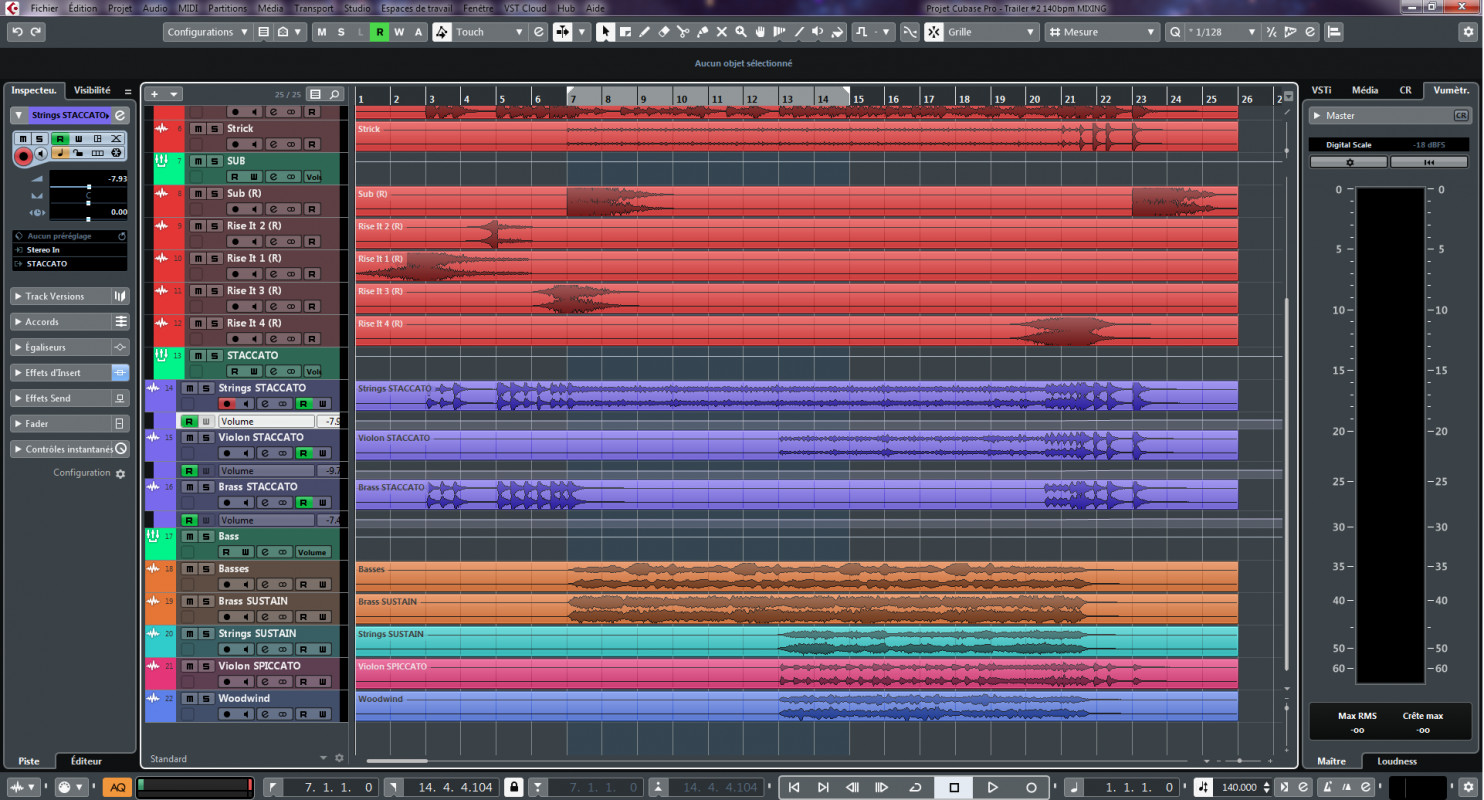Select the Erase tool
Image resolution: width=1484 pixels, height=800 pixels.
pos(664,32)
